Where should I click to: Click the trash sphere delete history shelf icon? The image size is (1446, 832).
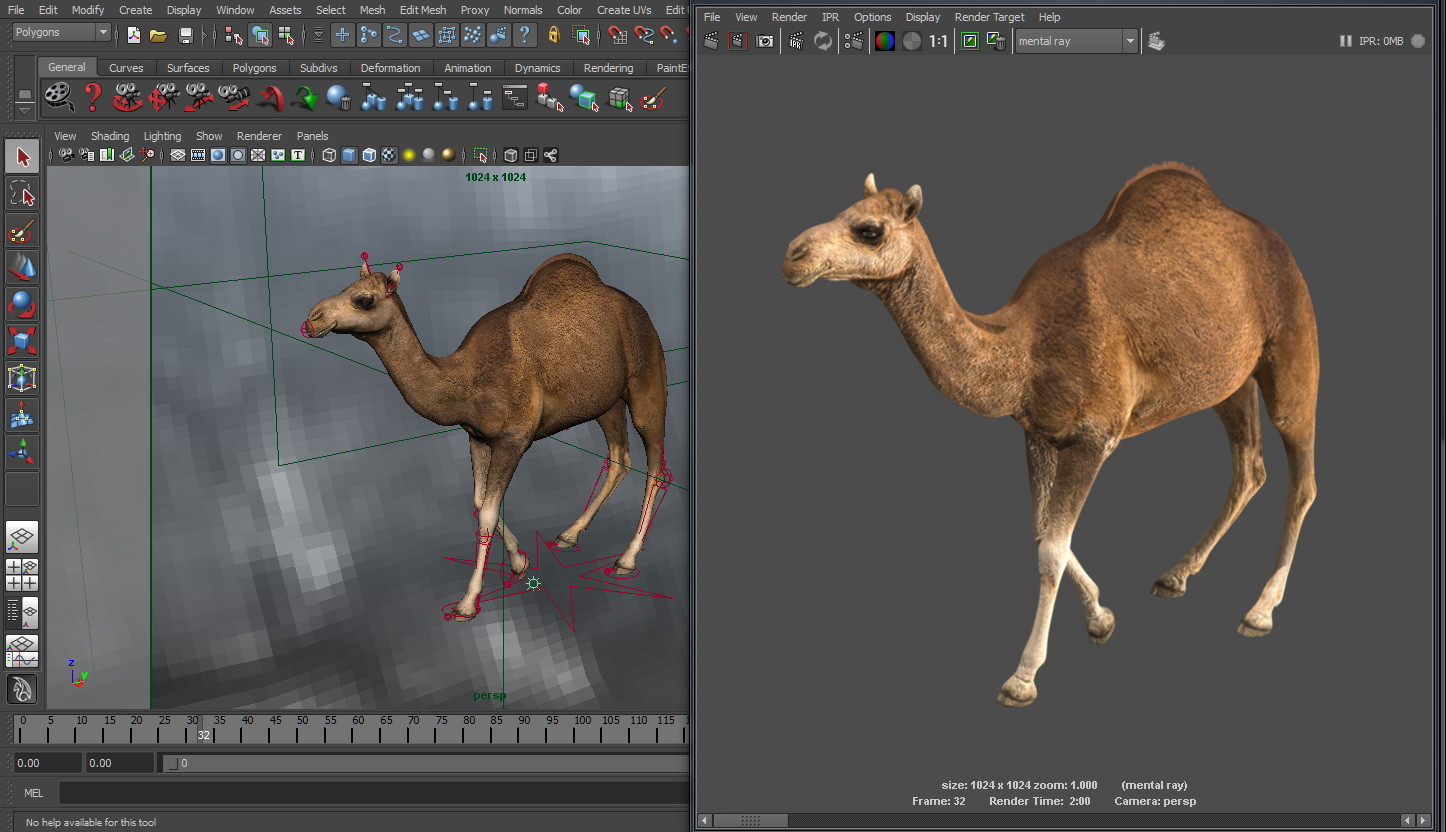coord(339,97)
